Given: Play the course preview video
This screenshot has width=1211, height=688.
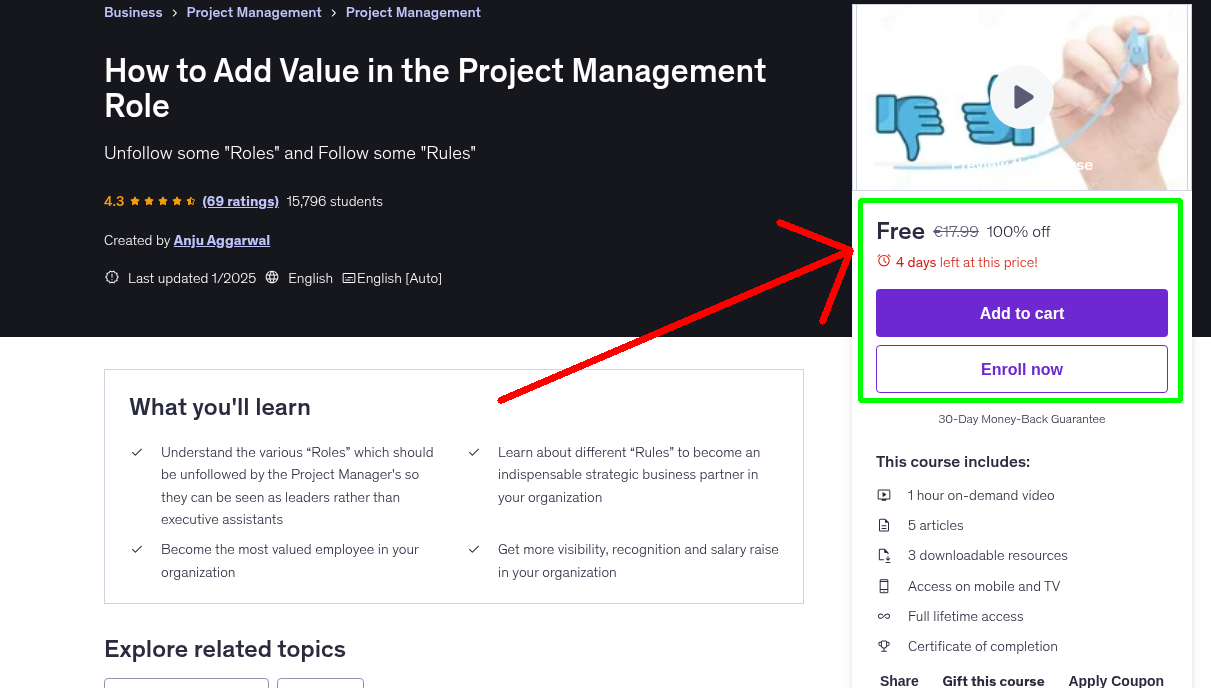Looking at the screenshot, I should [1021, 96].
